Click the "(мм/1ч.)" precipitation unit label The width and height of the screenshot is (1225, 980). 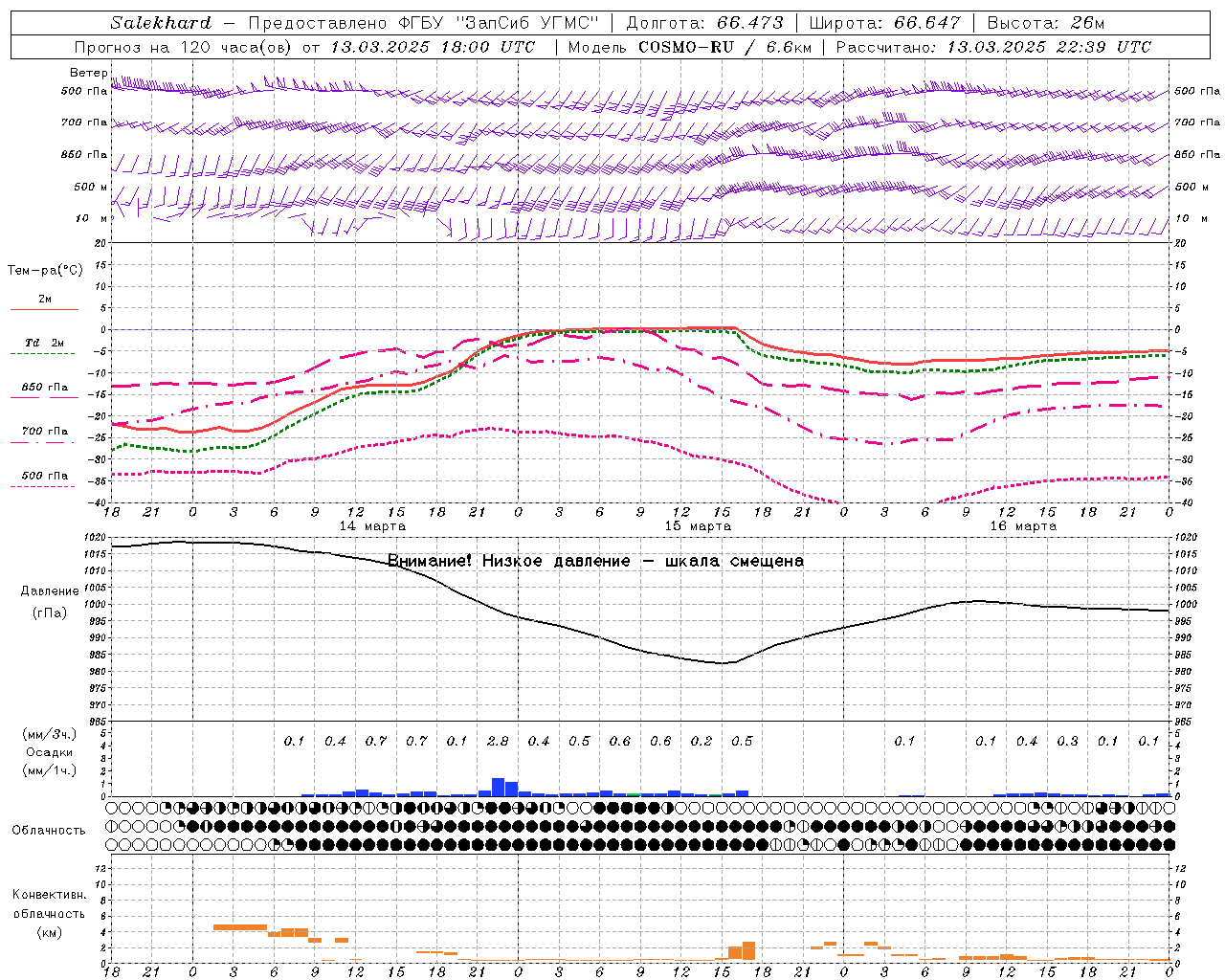click(50, 770)
